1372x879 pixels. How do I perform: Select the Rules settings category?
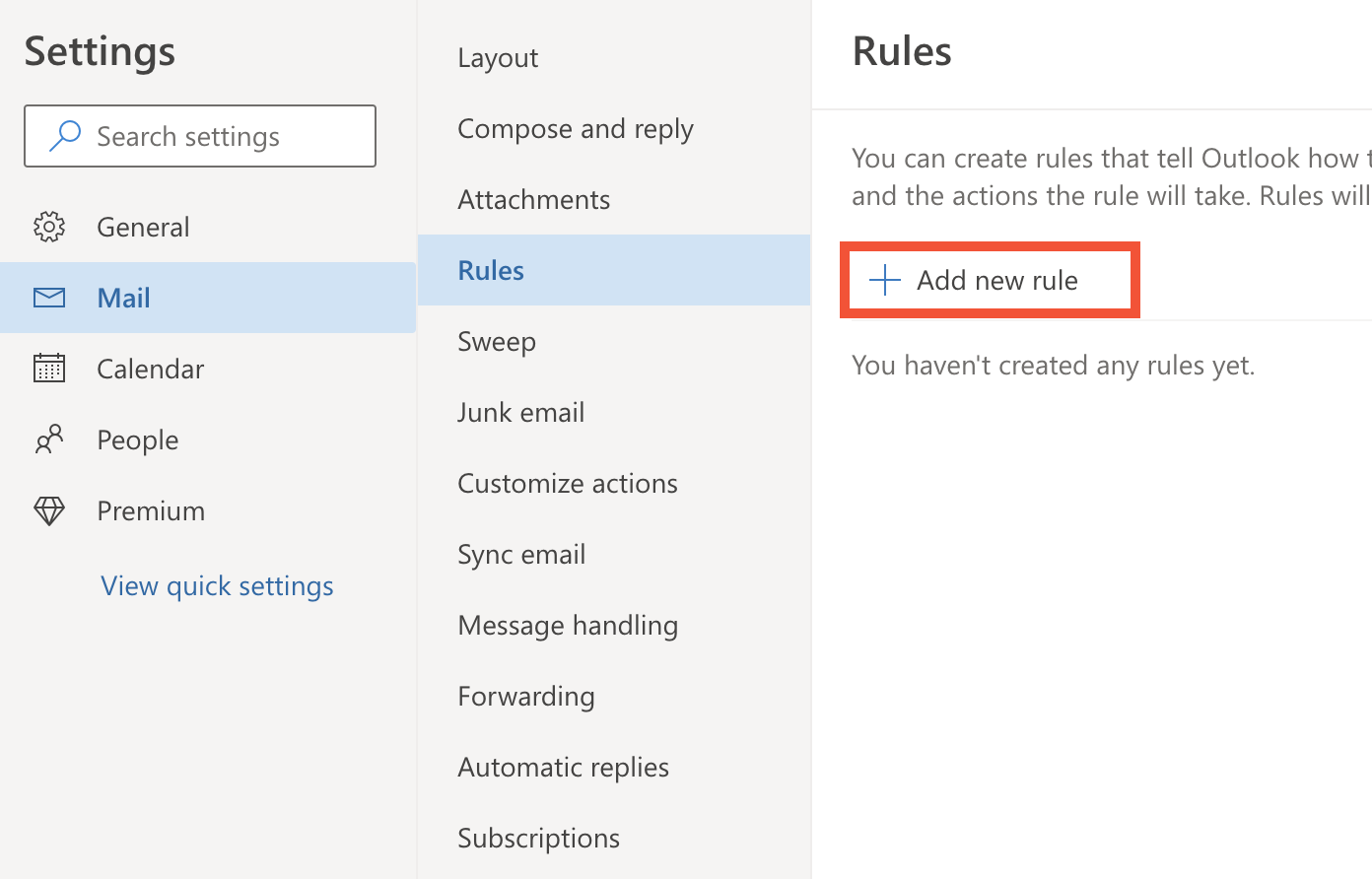(x=490, y=269)
